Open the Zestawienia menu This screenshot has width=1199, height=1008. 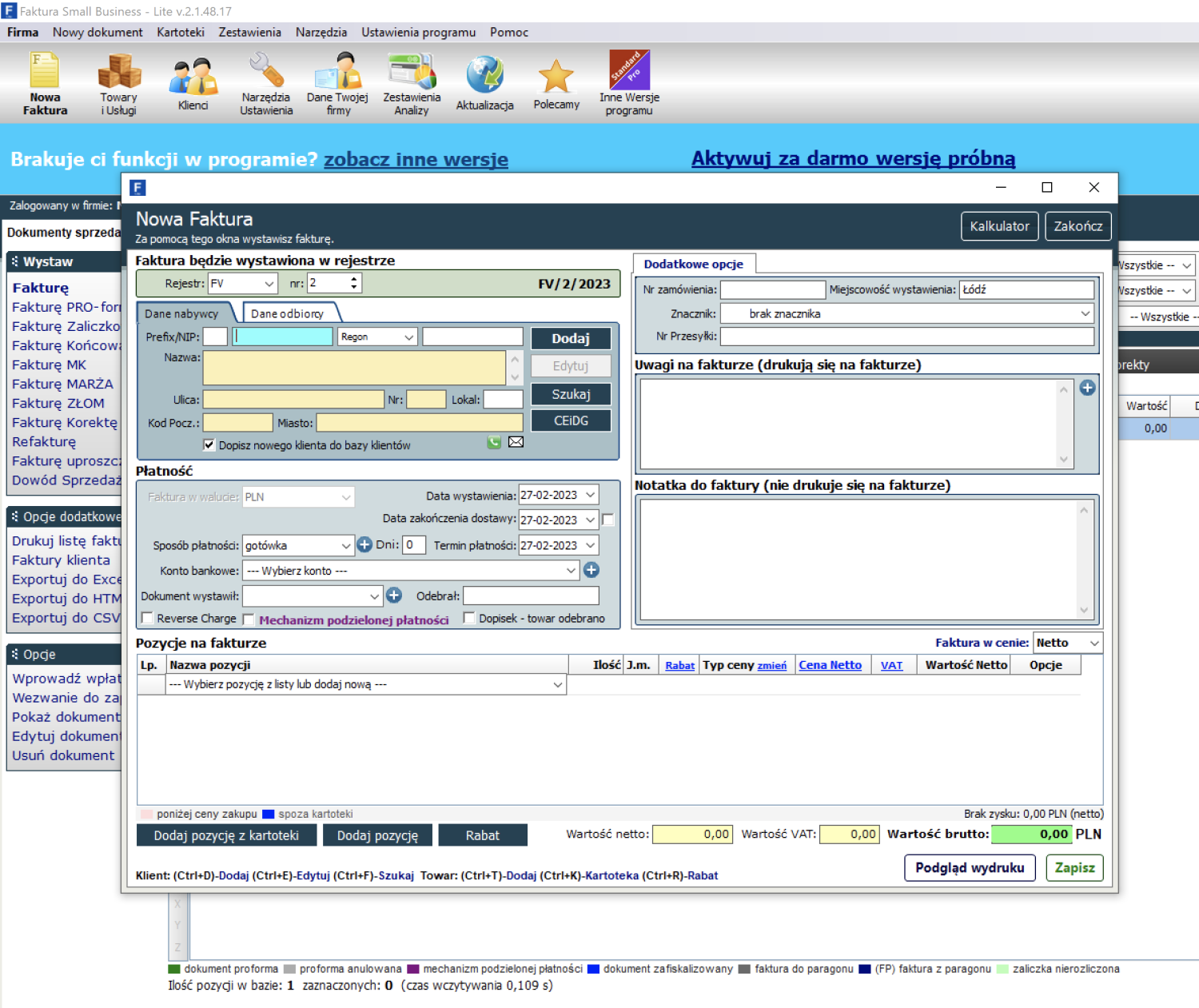click(x=250, y=32)
